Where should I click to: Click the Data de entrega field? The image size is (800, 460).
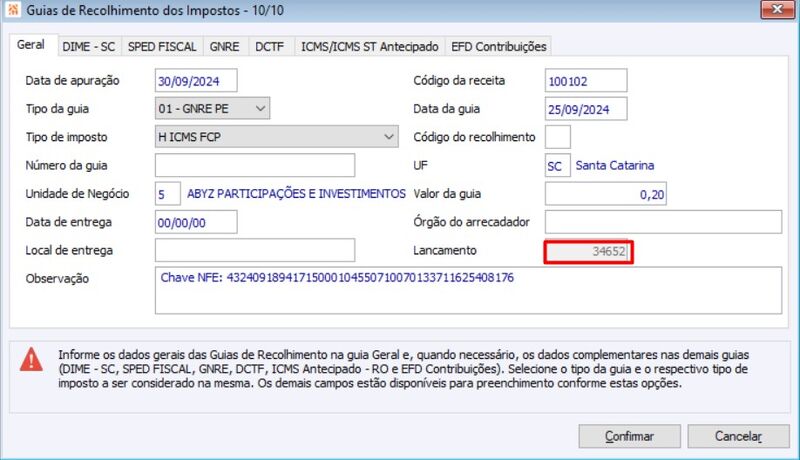(x=196, y=222)
